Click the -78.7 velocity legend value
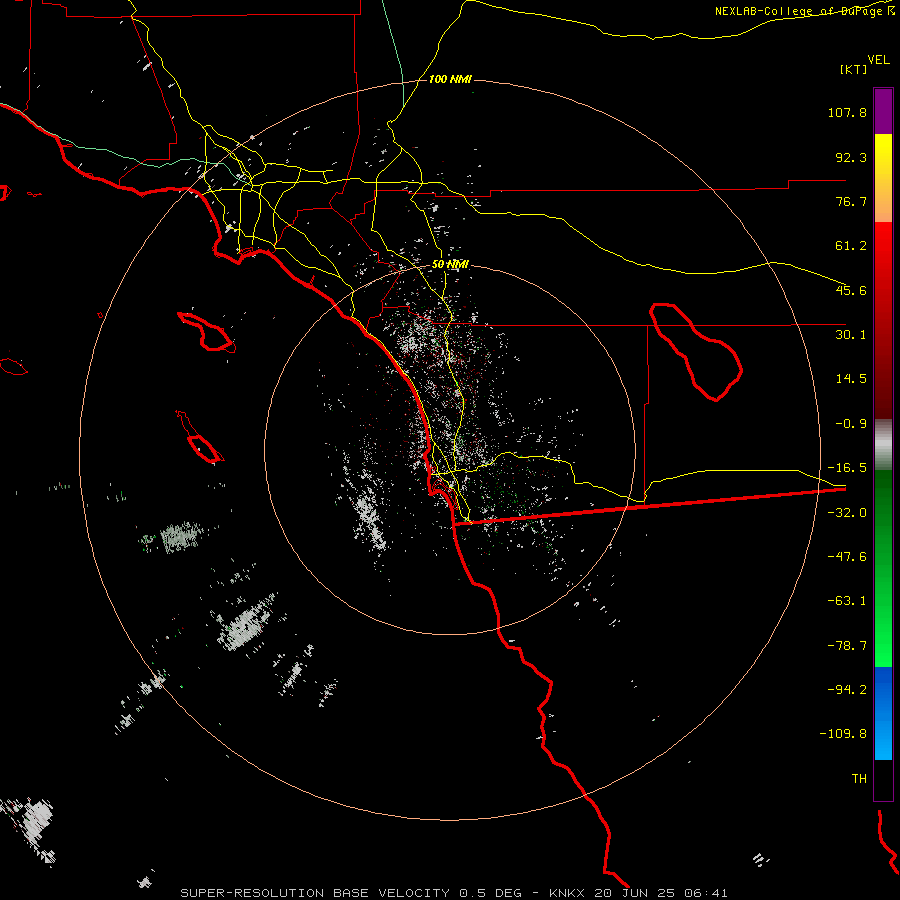The height and width of the screenshot is (900, 900). [x=847, y=646]
